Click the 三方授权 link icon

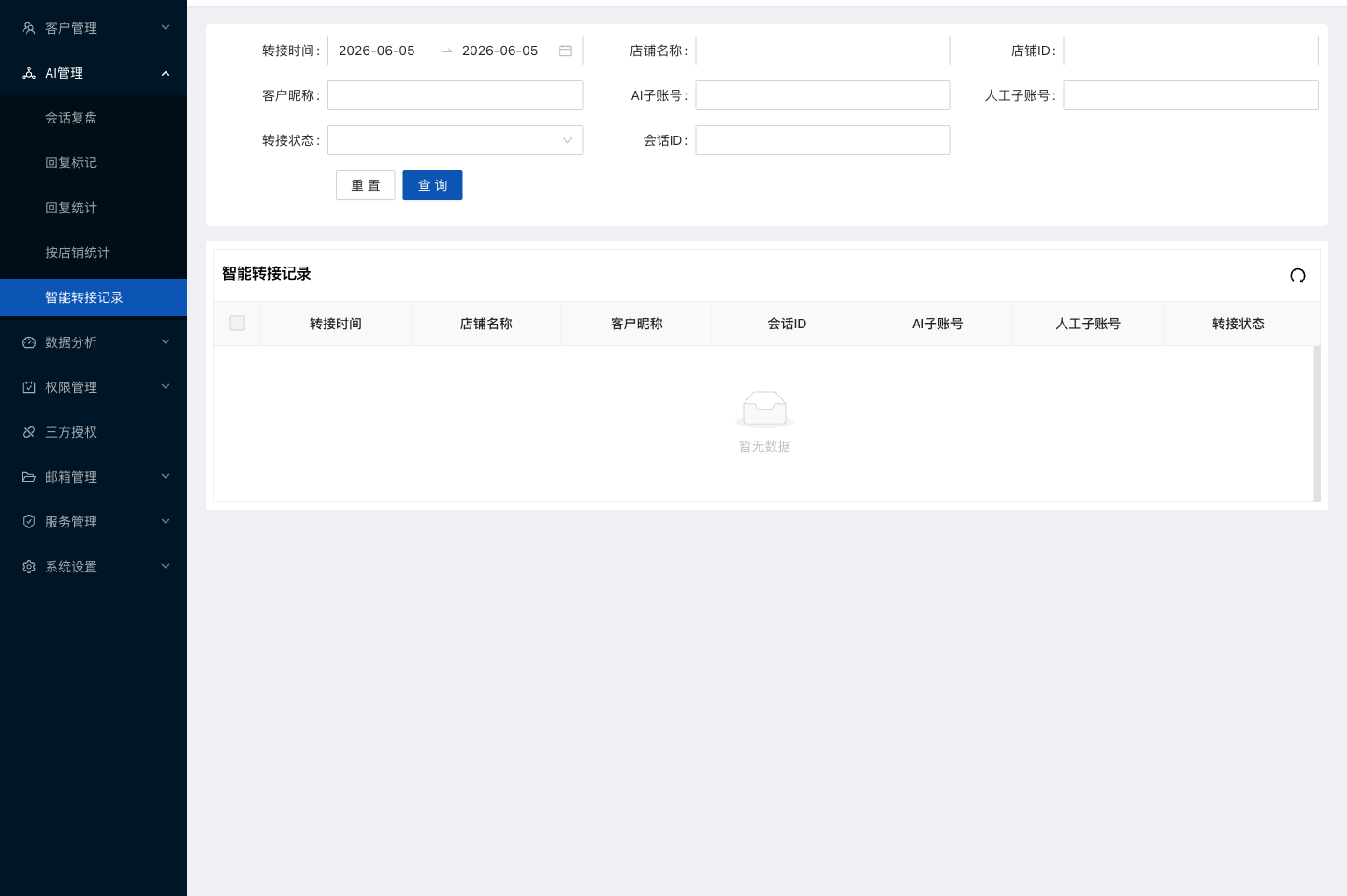[x=29, y=432]
